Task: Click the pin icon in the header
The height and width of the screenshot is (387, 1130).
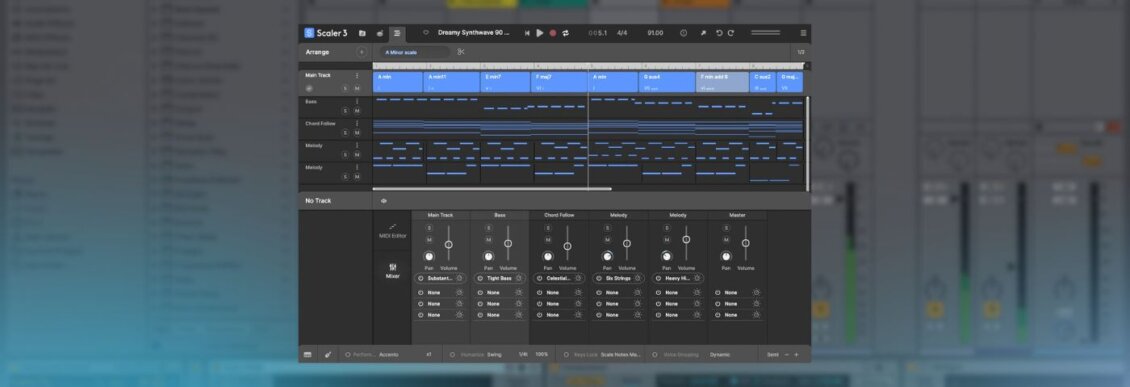Action: pyautogui.click(x=703, y=33)
